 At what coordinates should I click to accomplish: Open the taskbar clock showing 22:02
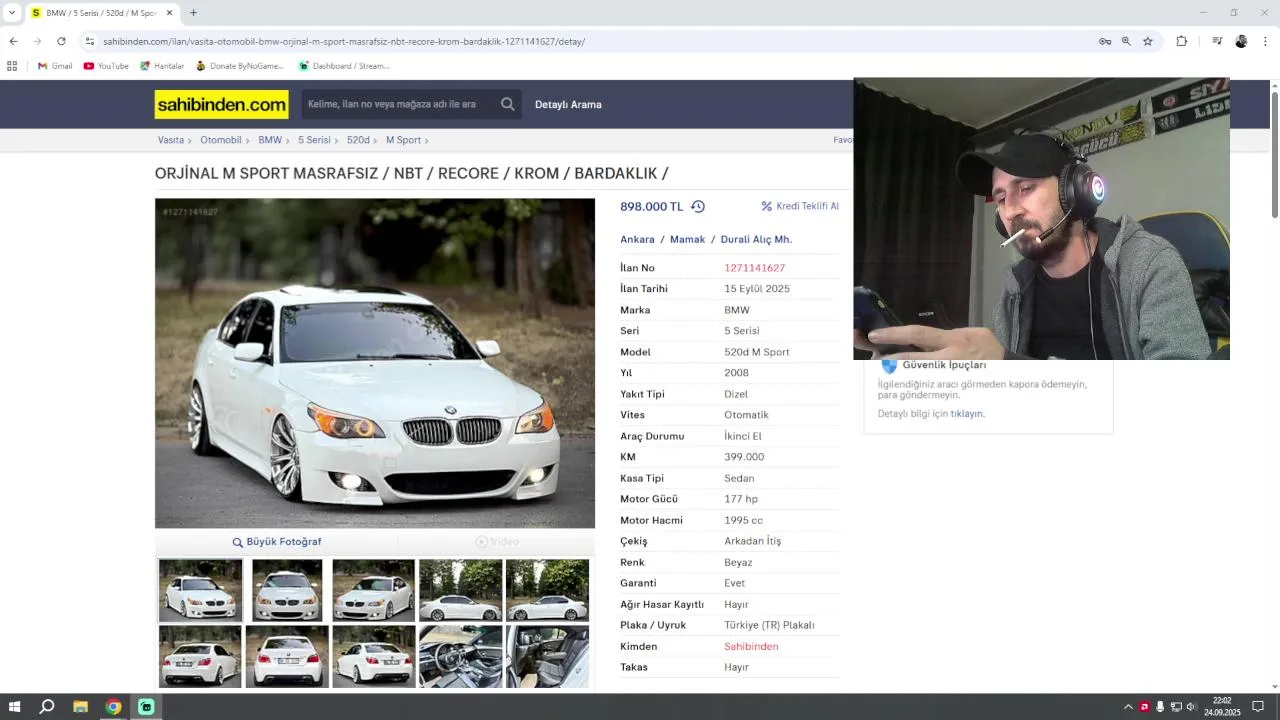point(1222,707)
